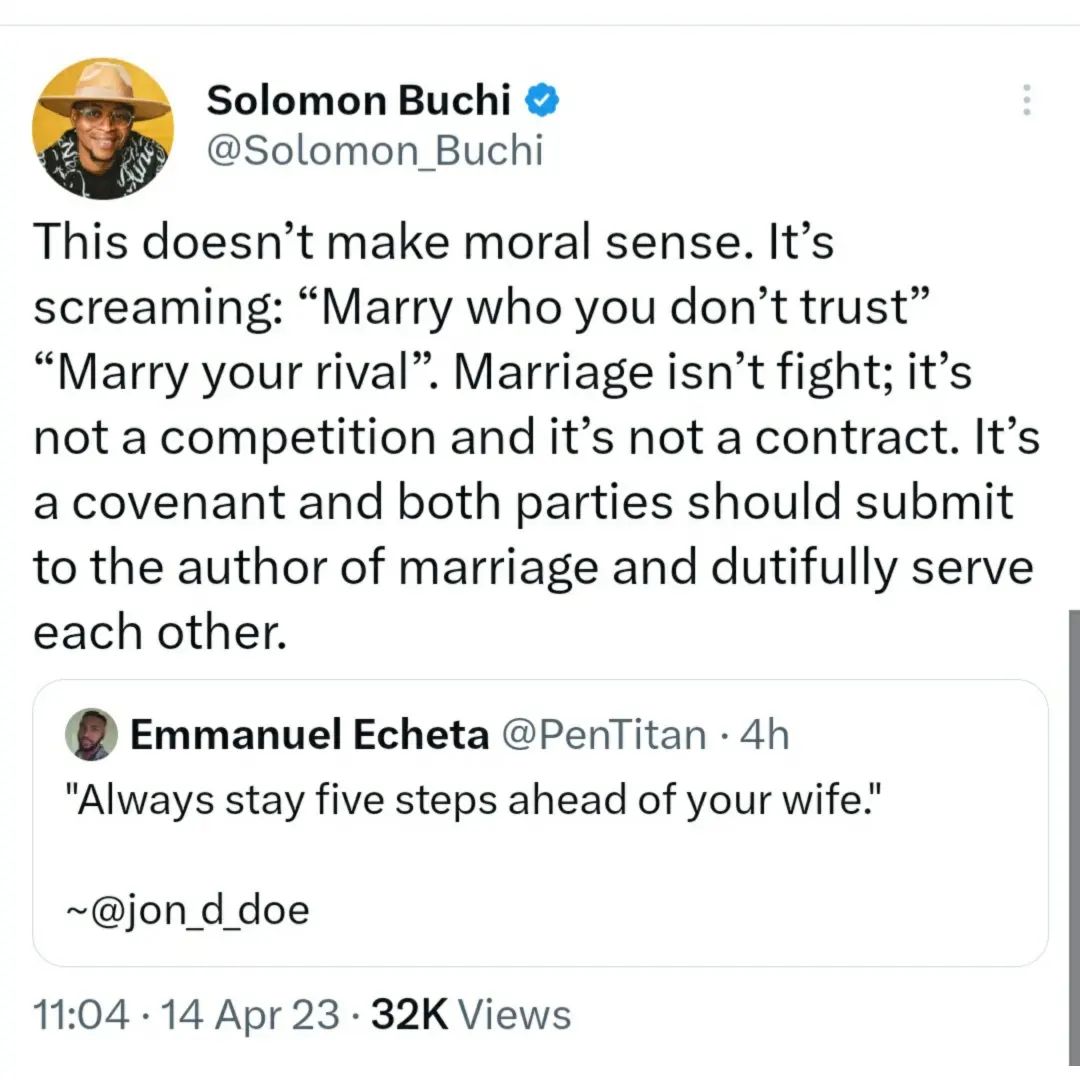Select the Emmanuel Echeta name in the quoted tweet
Screen dimensions: 1080x1080
pos(310,736)
